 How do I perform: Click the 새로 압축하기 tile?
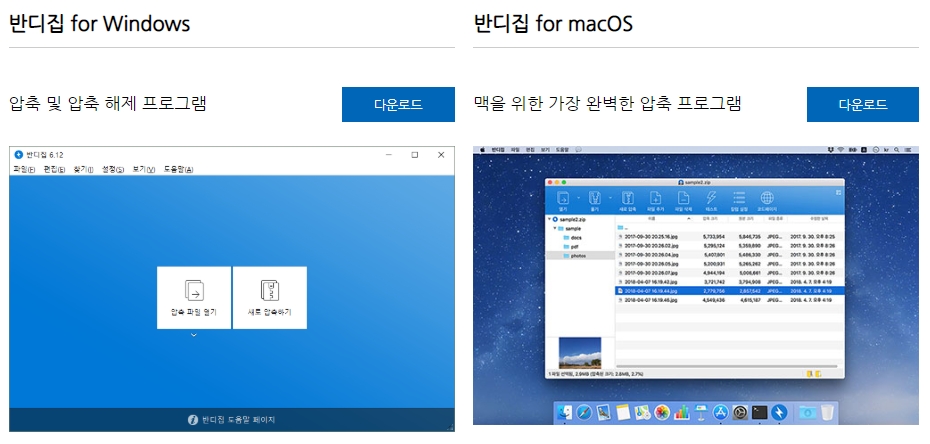tap(270, 298)
